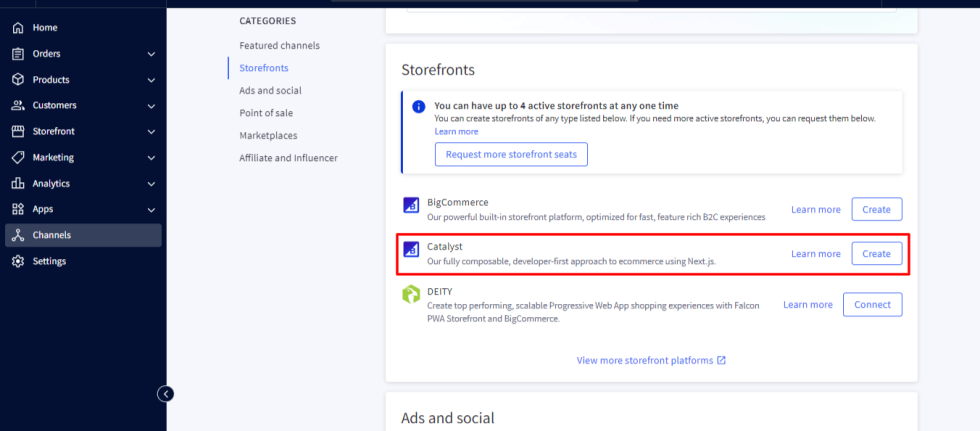
Task: Expand the Customers menu chevron
Action: 151,106
